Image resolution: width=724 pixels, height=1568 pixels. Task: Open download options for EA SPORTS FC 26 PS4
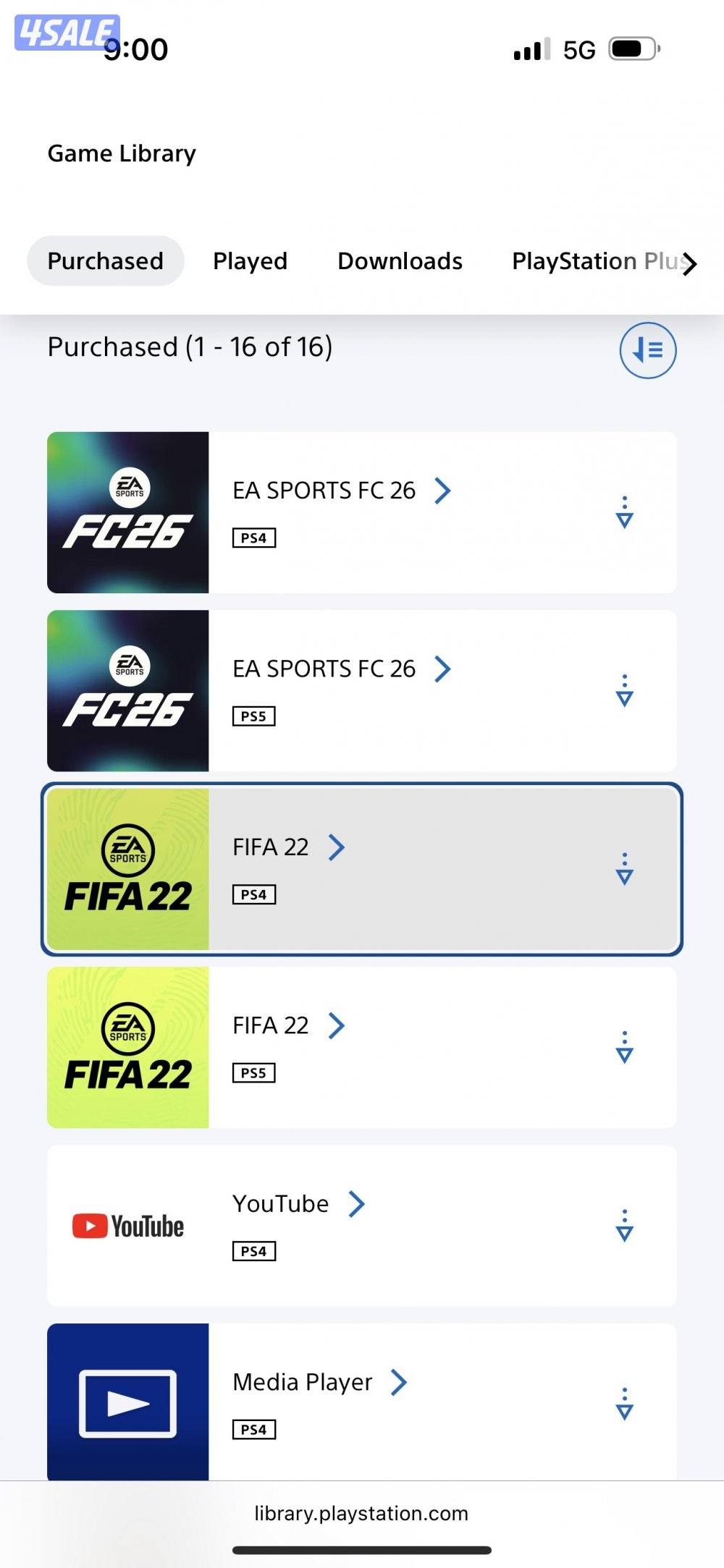(x=624, y=512)
